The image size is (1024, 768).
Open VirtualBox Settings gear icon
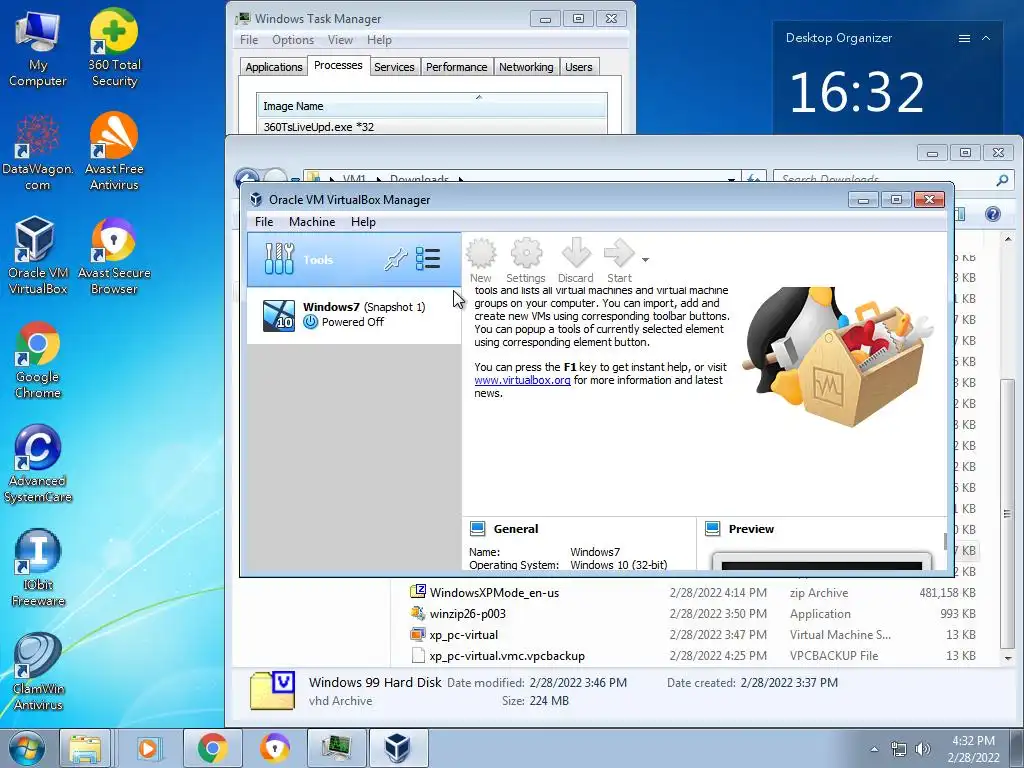pos(526,261)
